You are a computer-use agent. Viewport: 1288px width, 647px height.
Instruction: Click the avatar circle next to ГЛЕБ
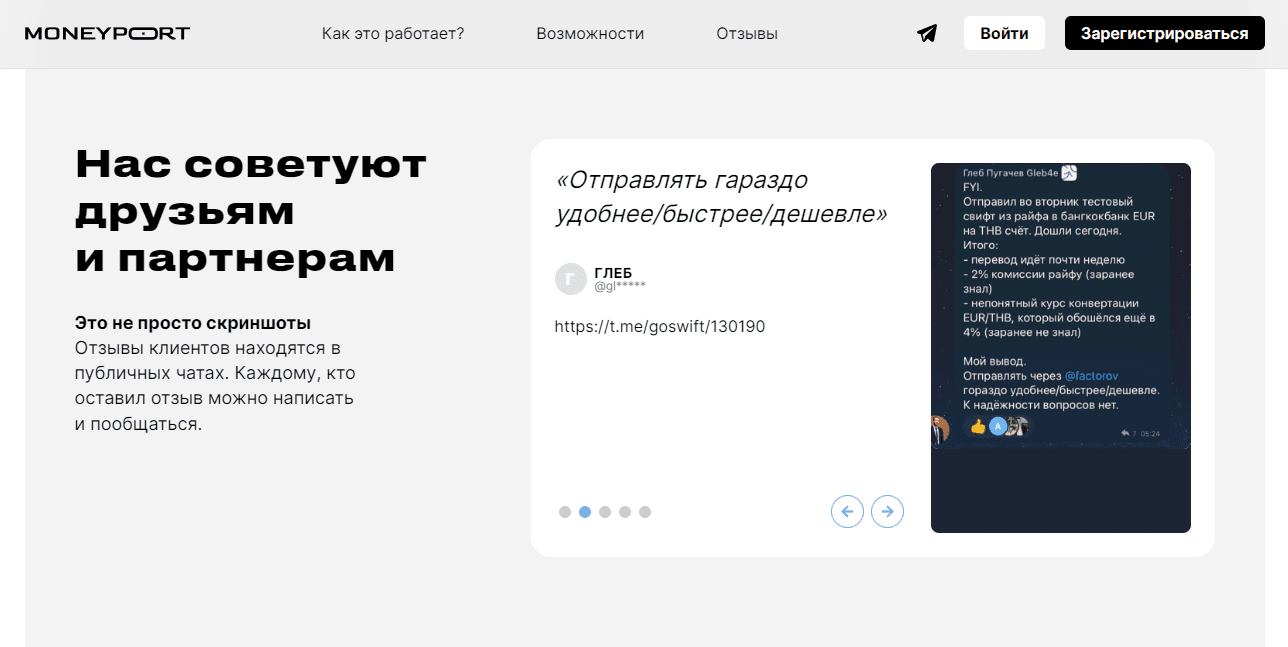(571, 279)
